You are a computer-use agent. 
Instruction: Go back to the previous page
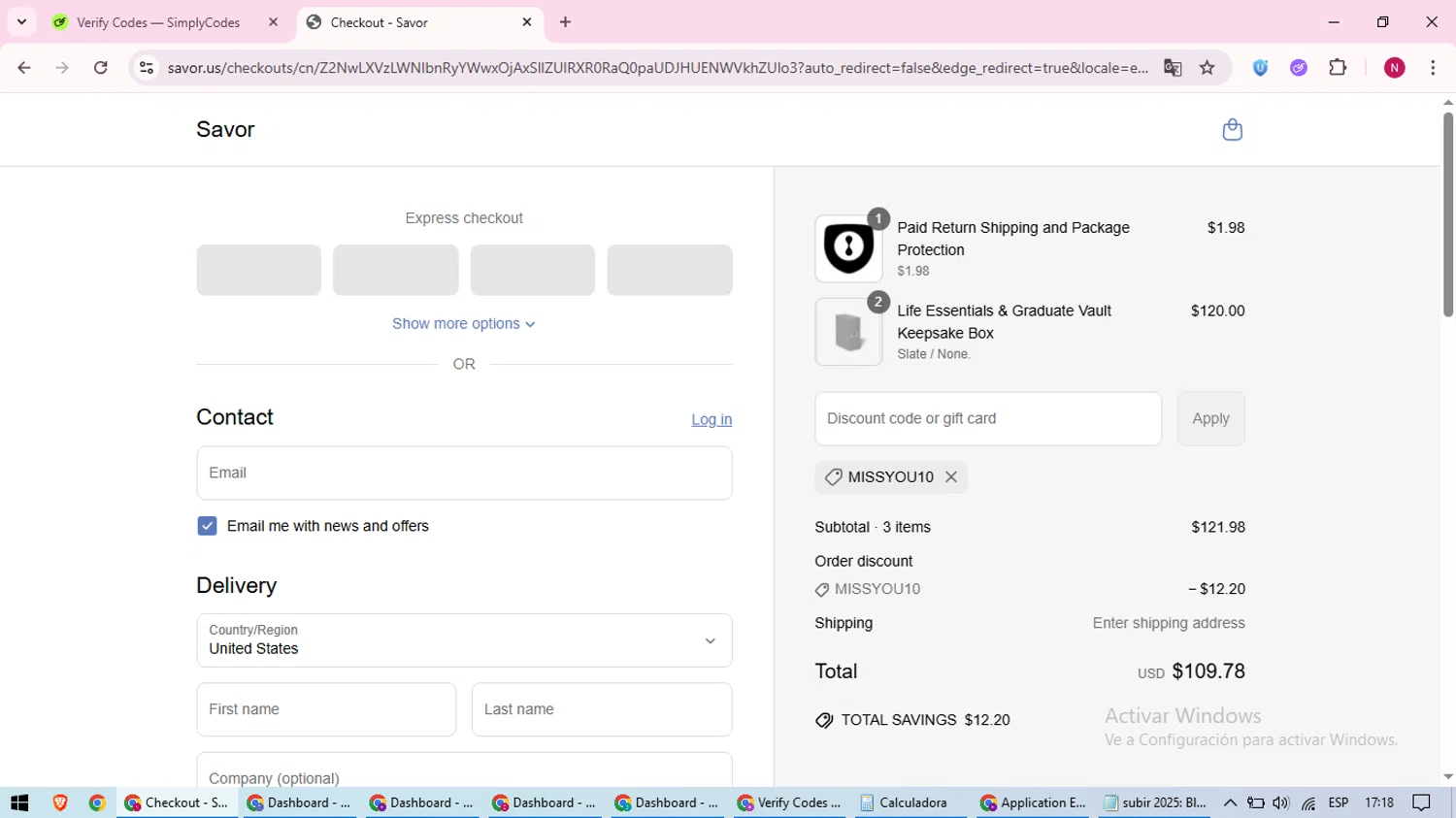coord(24,68)
